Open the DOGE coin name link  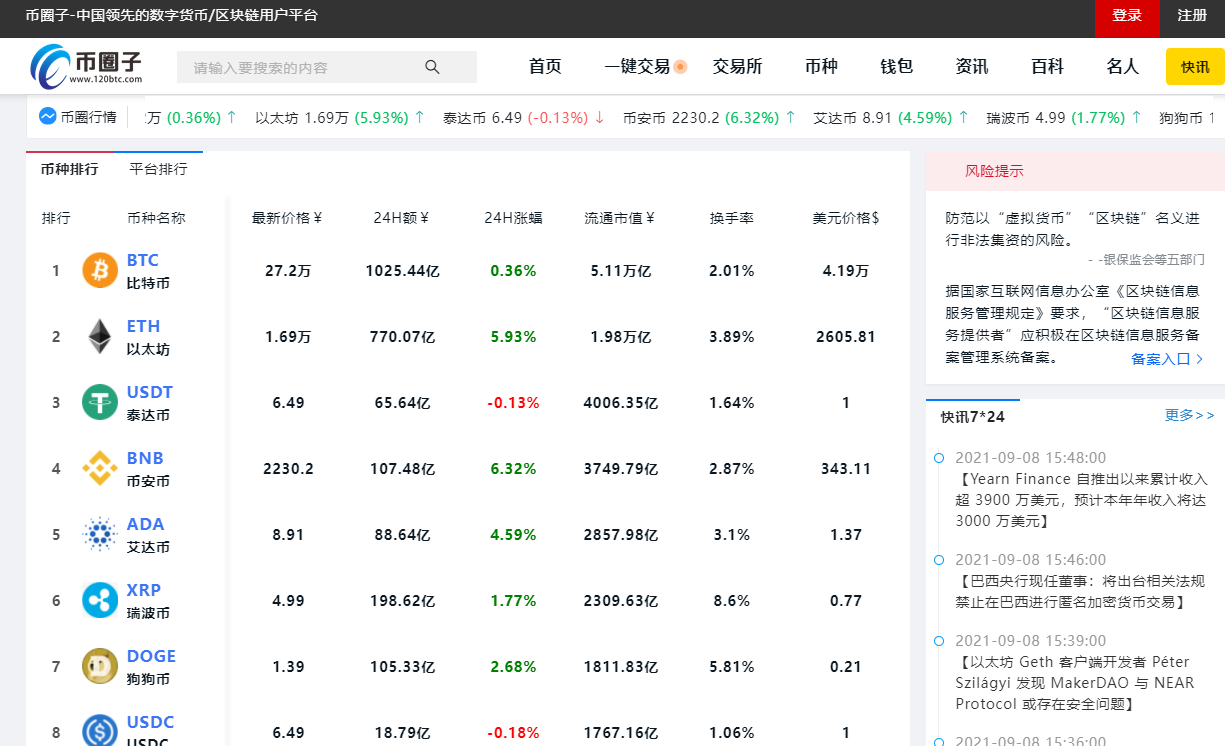coord(151,656)
